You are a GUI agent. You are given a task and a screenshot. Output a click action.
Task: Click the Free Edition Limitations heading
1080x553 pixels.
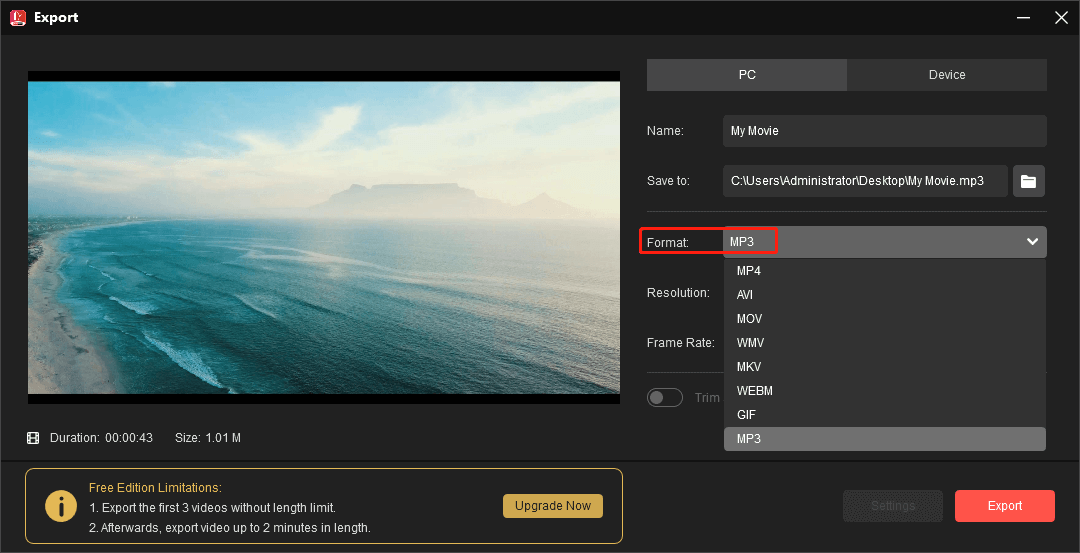tap(155, 488)
